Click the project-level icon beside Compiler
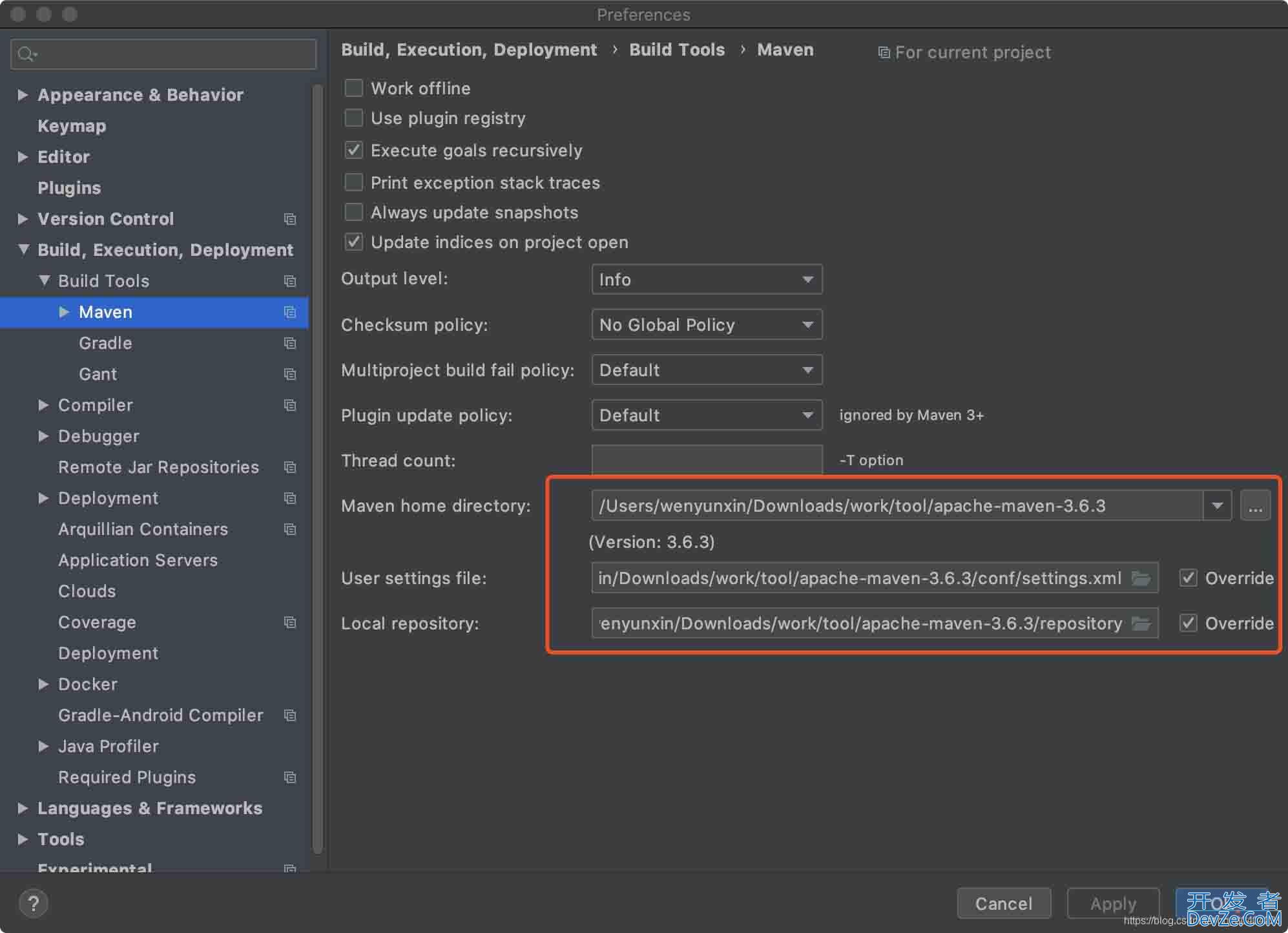The height and width of the screenshot is (933, 1288). click(290, 405)
